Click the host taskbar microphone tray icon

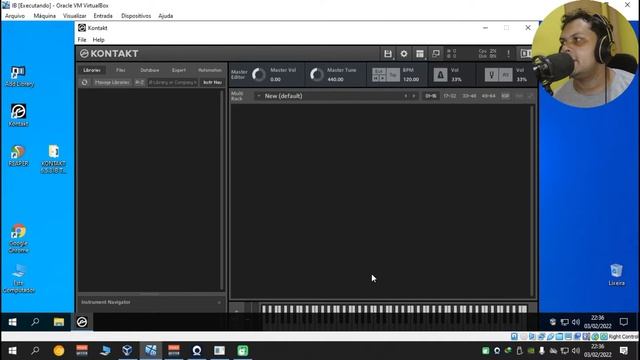pos(542,351)
